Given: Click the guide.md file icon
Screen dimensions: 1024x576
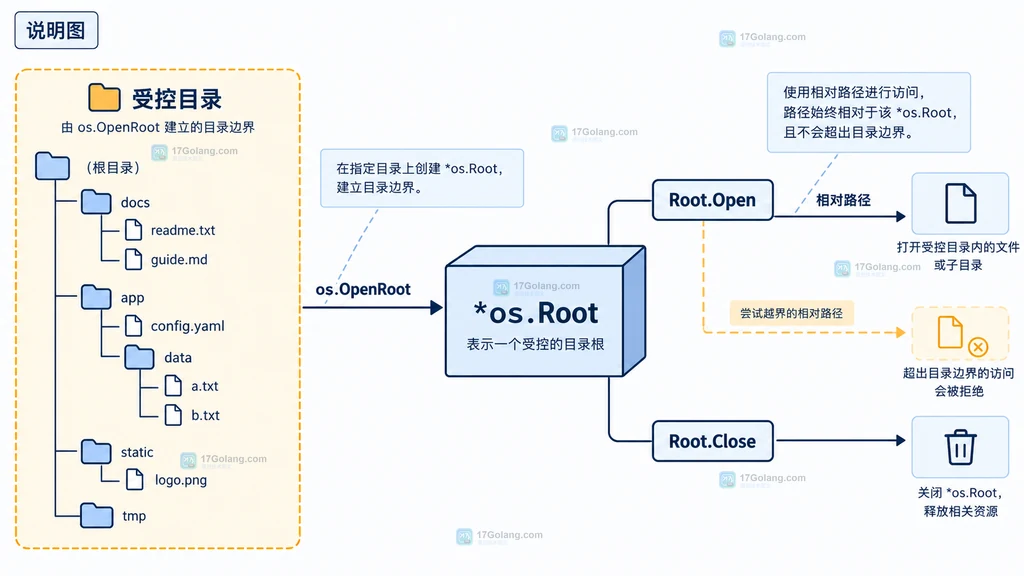Looking at the screenshot, I should pos(133,259).
